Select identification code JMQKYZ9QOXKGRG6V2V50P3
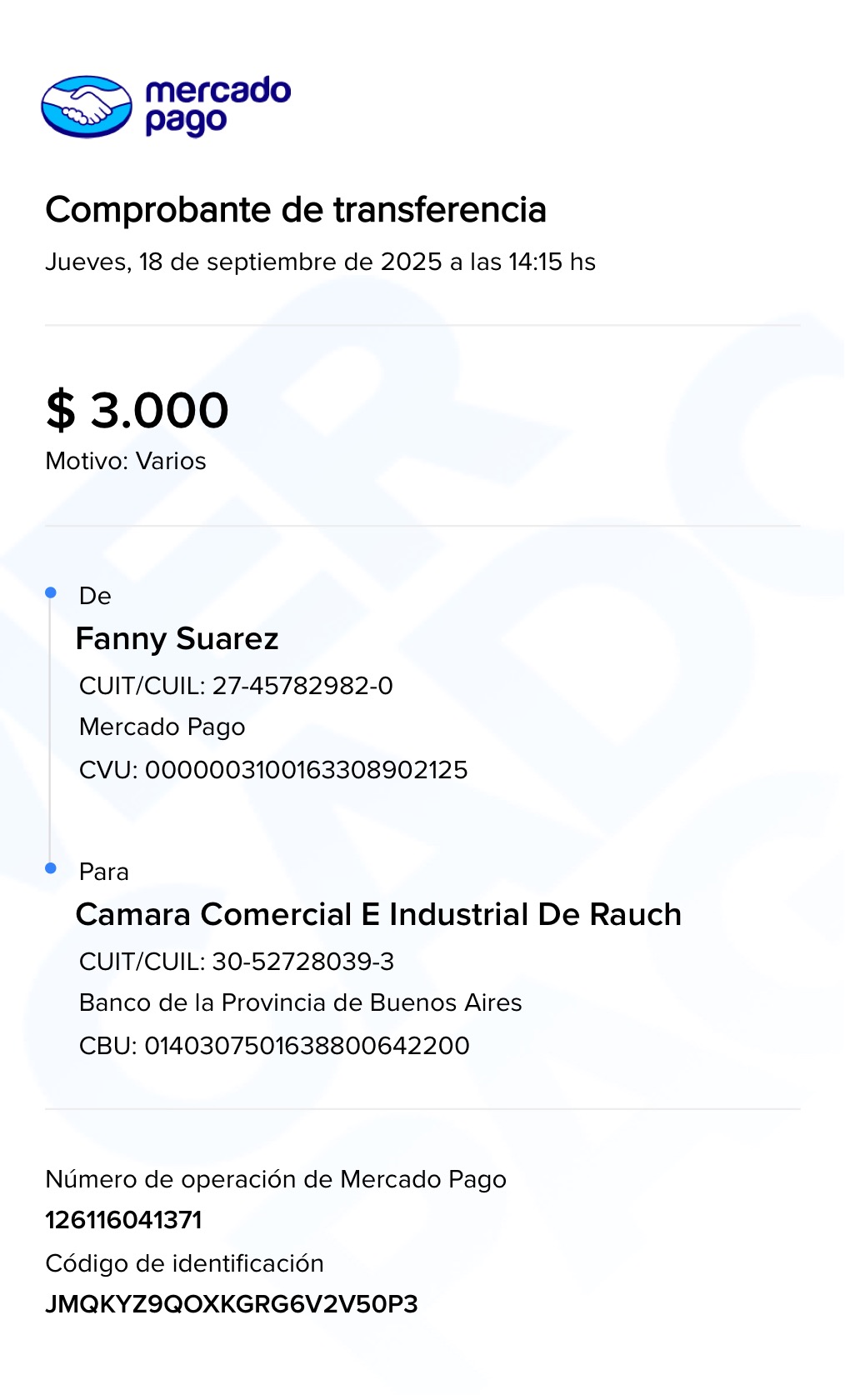 pos(232,1304)
